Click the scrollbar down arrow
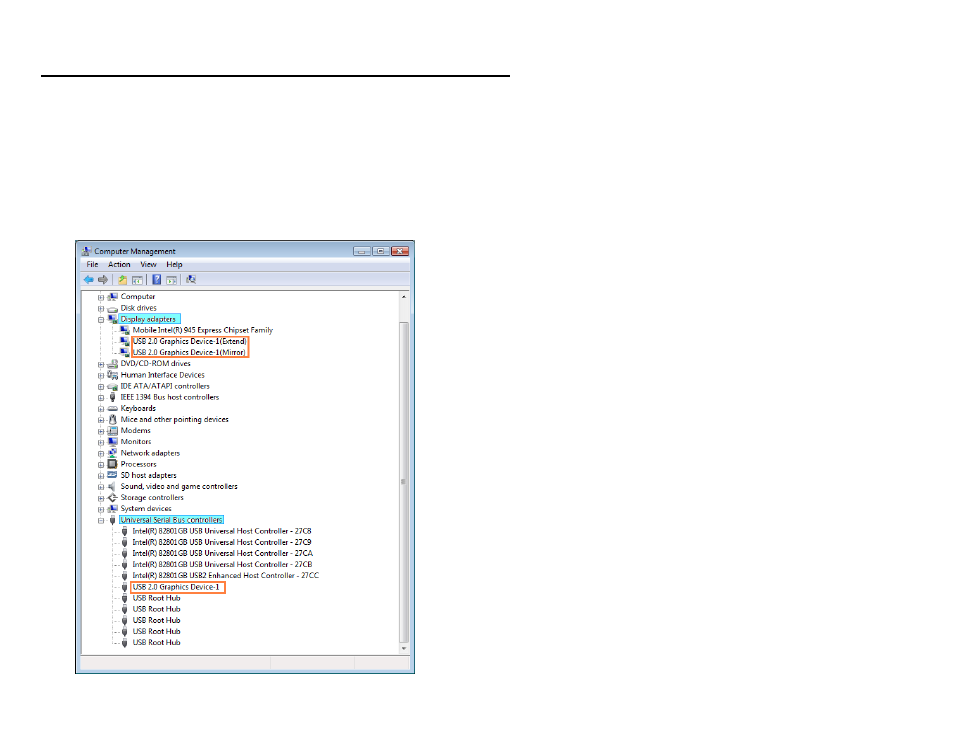This screenshot has width=954, height=737. [404, 649]
